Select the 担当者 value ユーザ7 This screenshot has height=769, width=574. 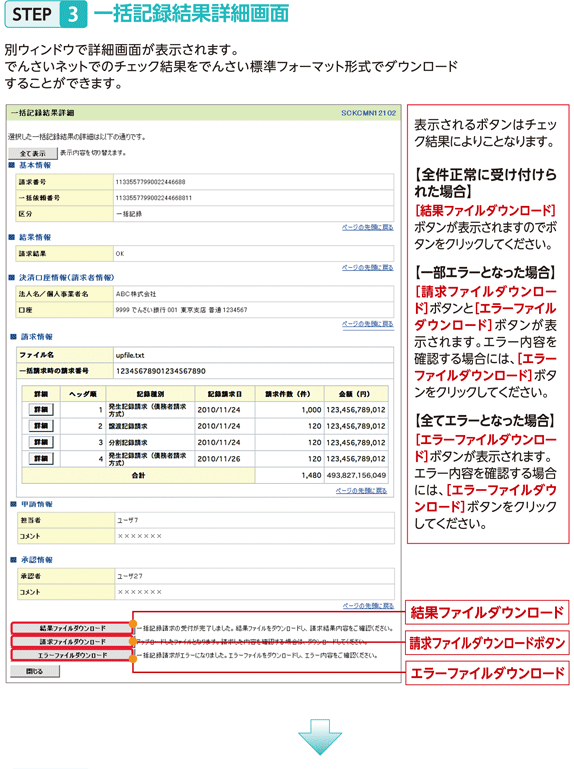click(x=128, y=520)
